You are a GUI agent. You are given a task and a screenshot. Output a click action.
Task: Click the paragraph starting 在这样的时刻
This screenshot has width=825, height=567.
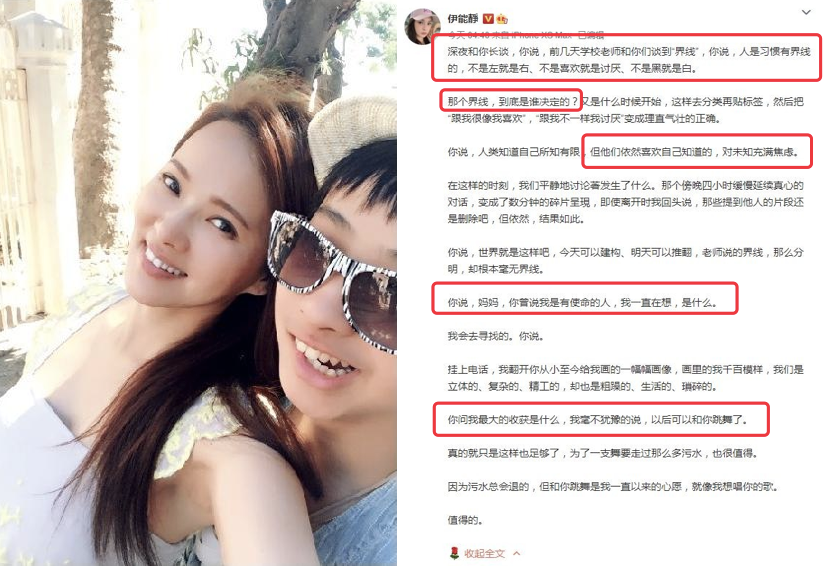626,202
